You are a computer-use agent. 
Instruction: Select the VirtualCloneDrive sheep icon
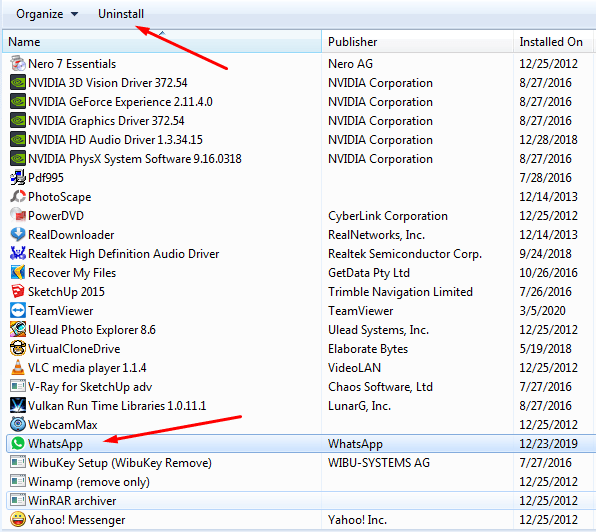(x=18, y=348)
